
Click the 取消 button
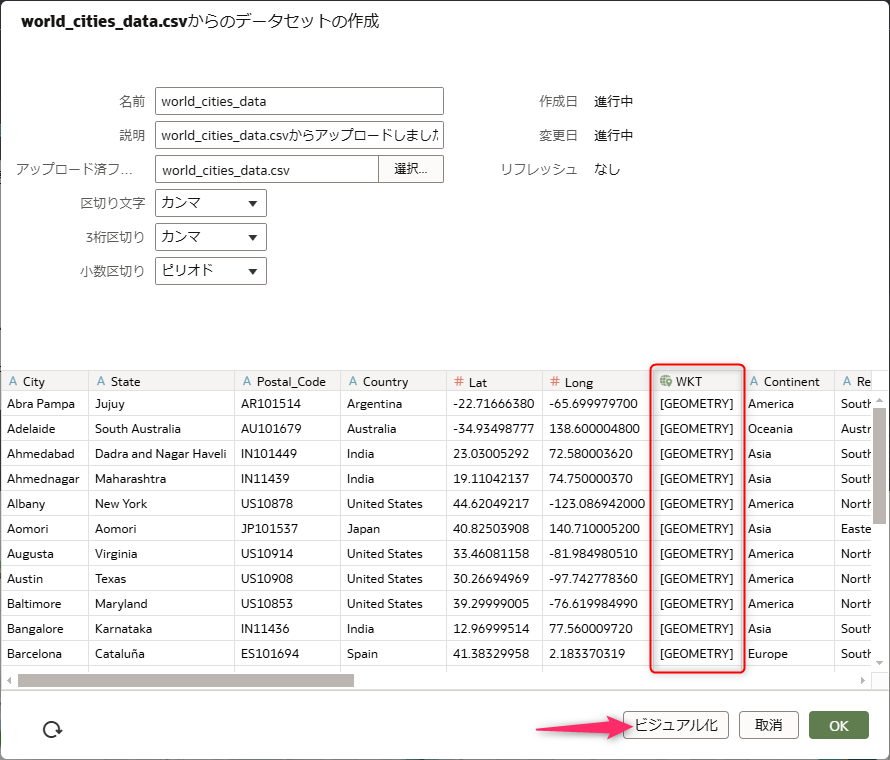769,725
